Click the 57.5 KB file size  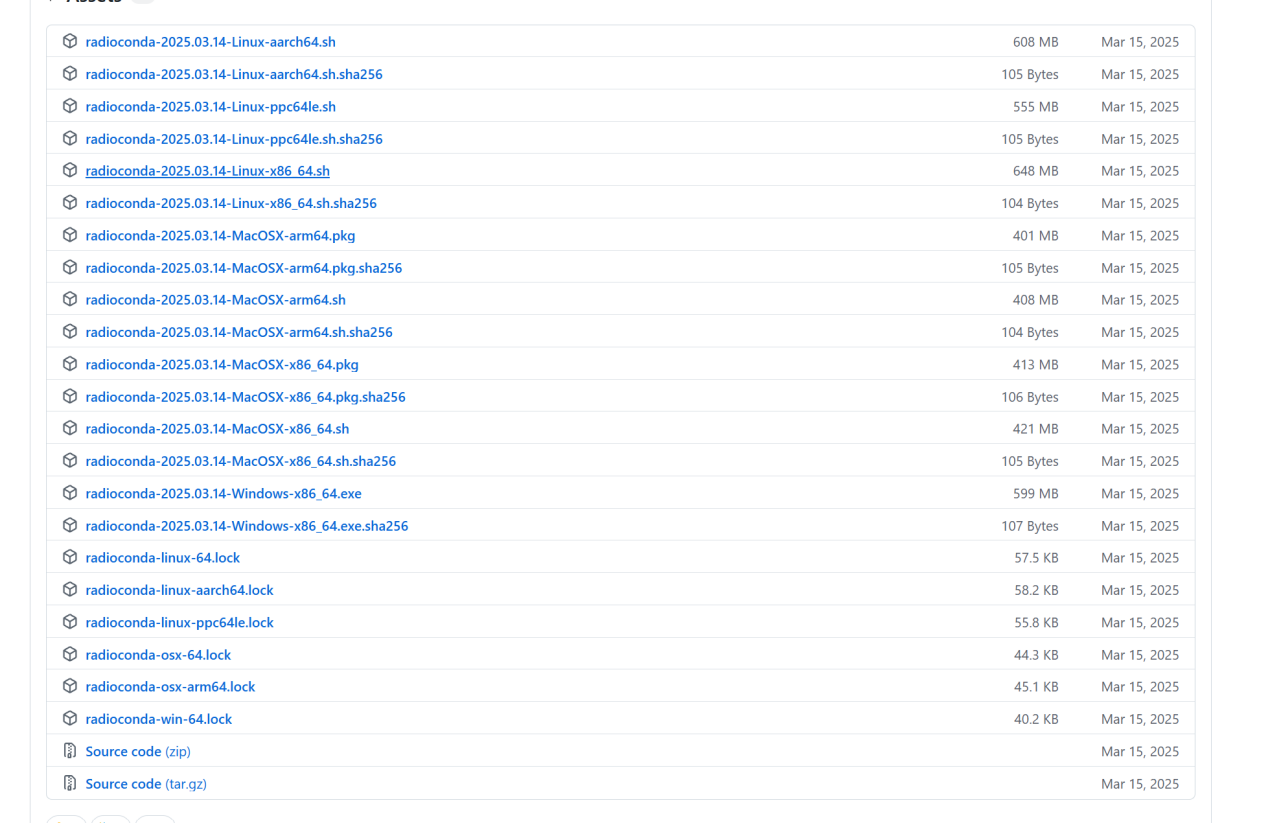(x=1036, y=558)
